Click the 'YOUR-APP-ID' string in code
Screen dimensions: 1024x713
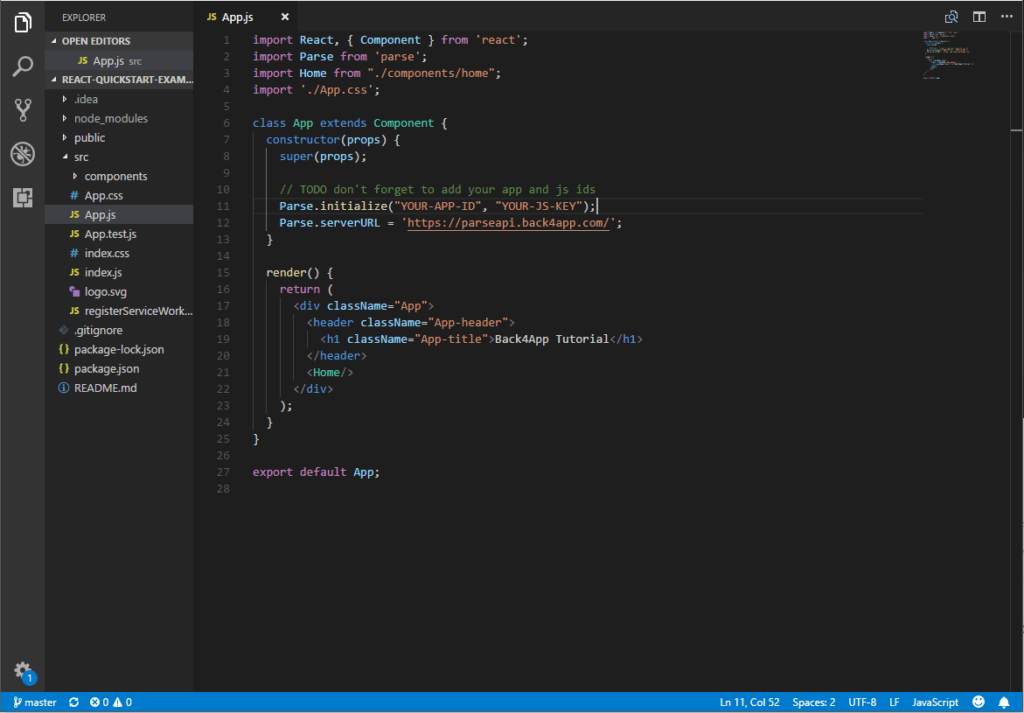click(x=438, y=206)
